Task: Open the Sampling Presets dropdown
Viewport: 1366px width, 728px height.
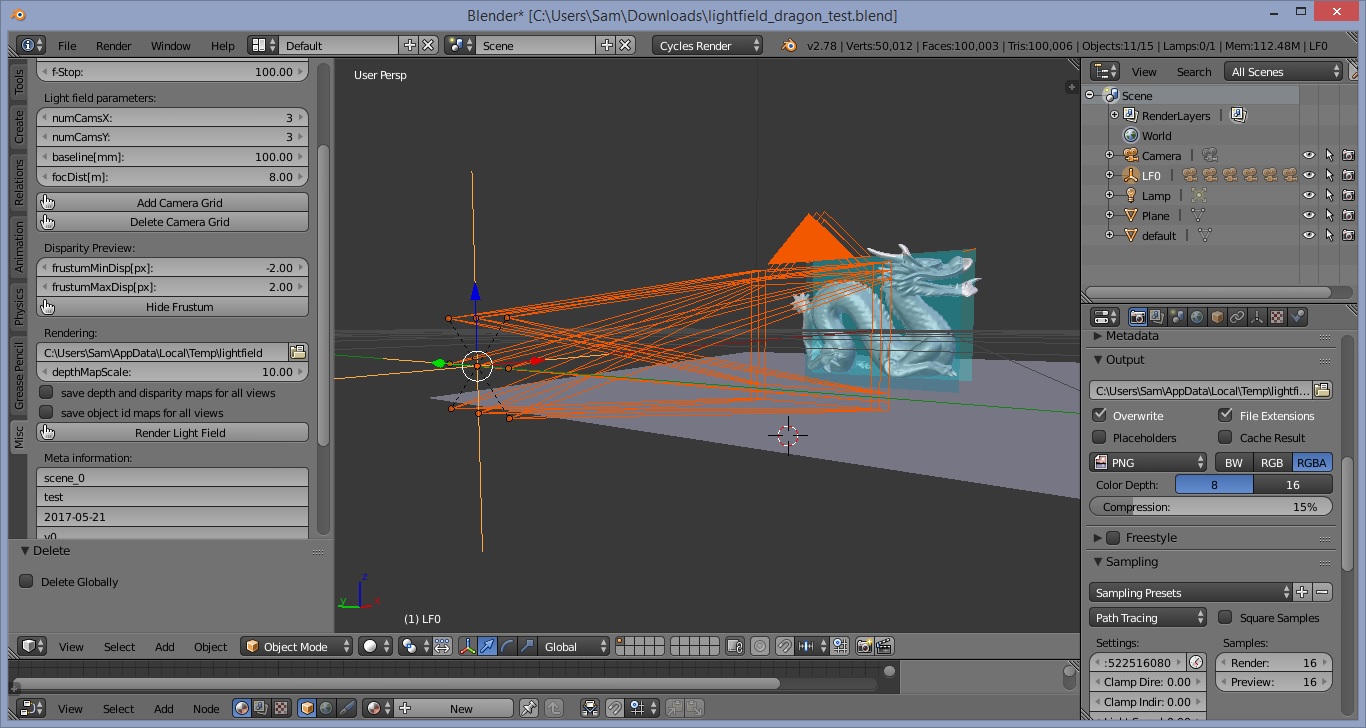Action: coord(1190,592)
